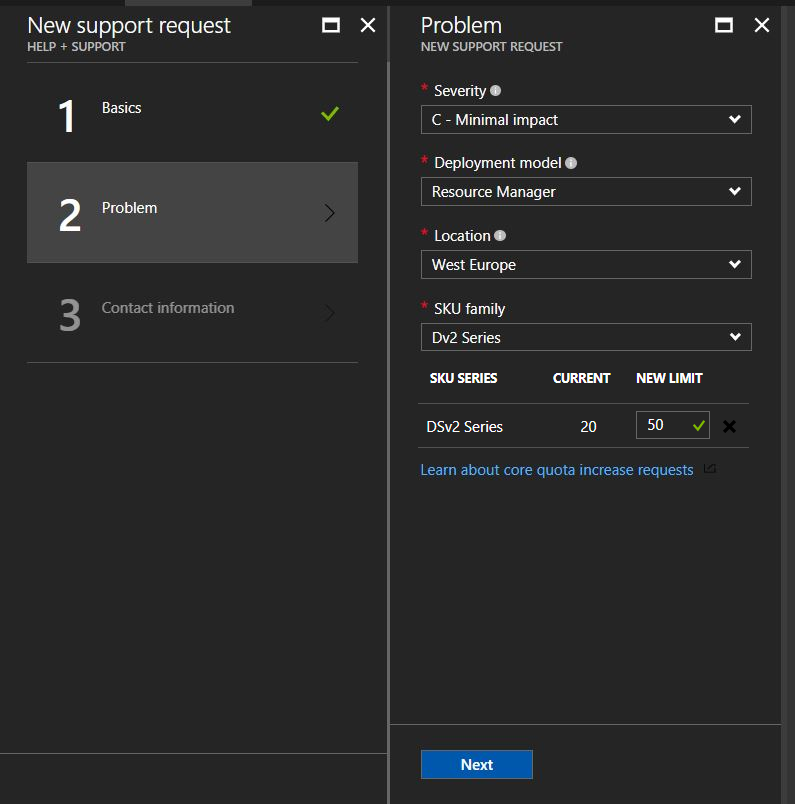Image resolution: width=795 pixels, height=804 pixels.
Task: Close the Problem blade
Action: click(x=762, y=26)
